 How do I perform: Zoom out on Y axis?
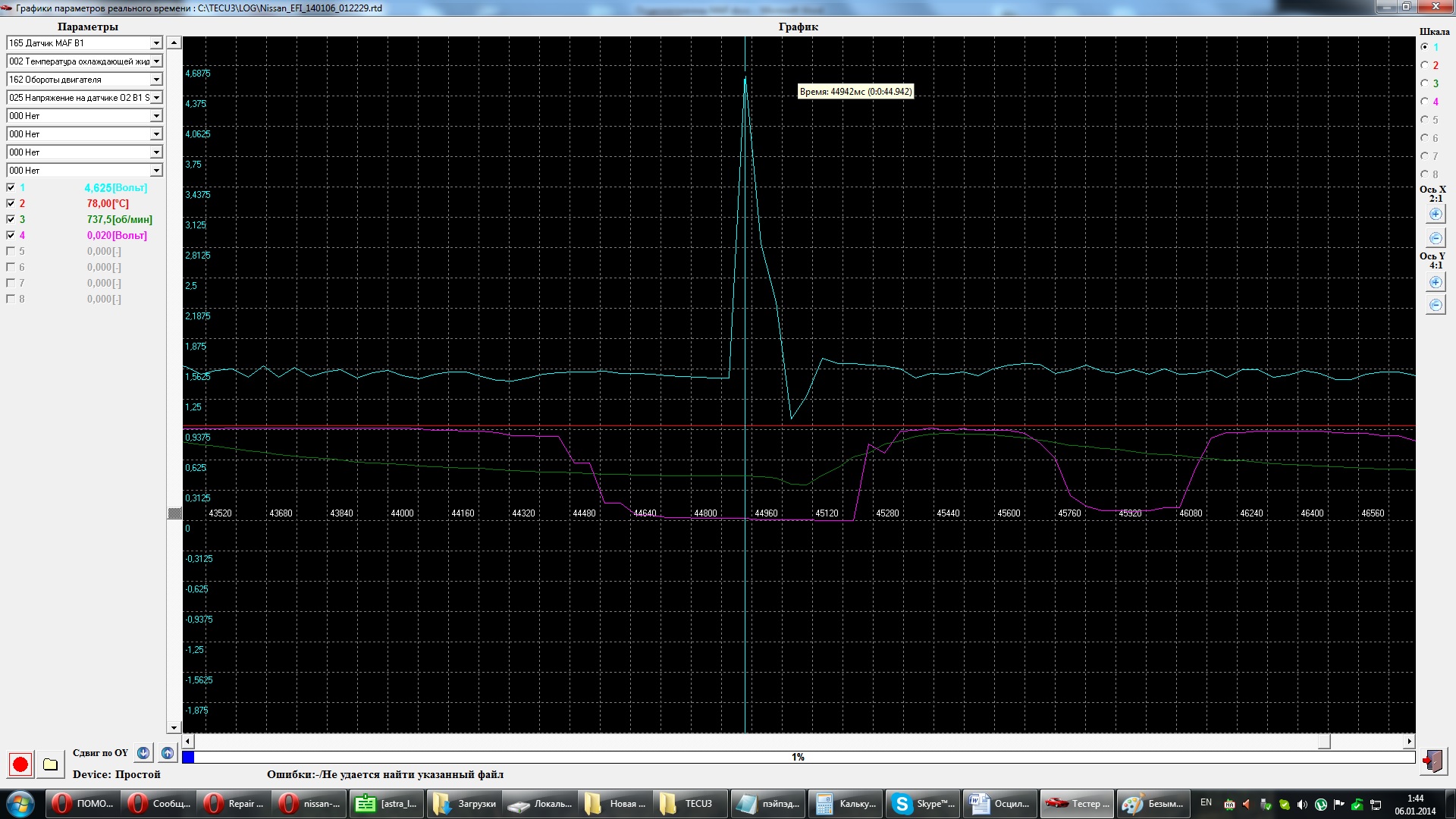point(1436,305)
